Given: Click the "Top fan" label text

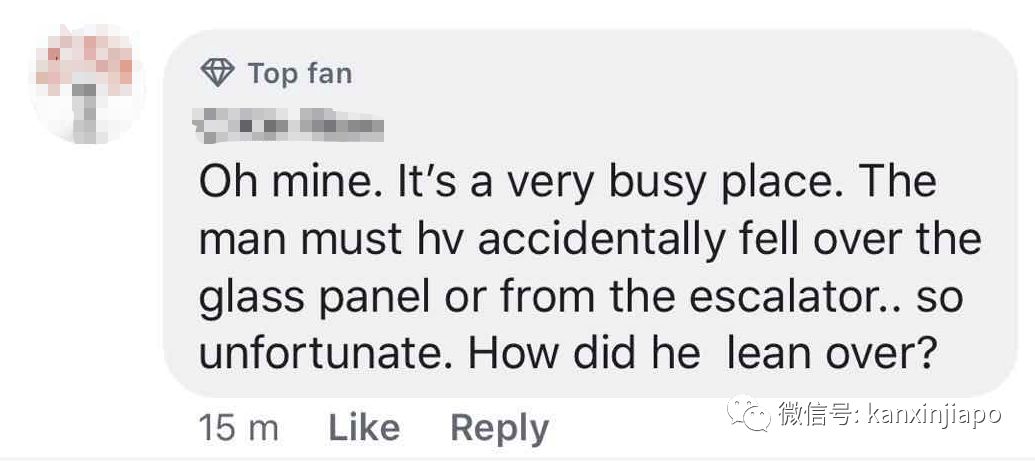Looking at the screenshot, I should point(300,73).
